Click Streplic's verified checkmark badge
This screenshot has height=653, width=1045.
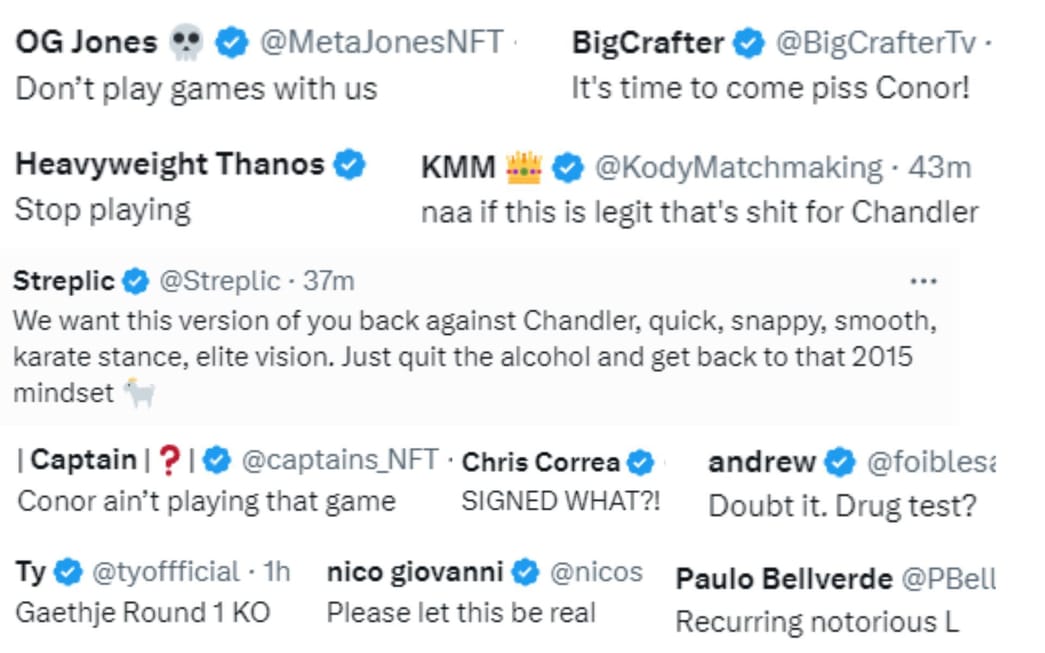(x=135, y=281)
